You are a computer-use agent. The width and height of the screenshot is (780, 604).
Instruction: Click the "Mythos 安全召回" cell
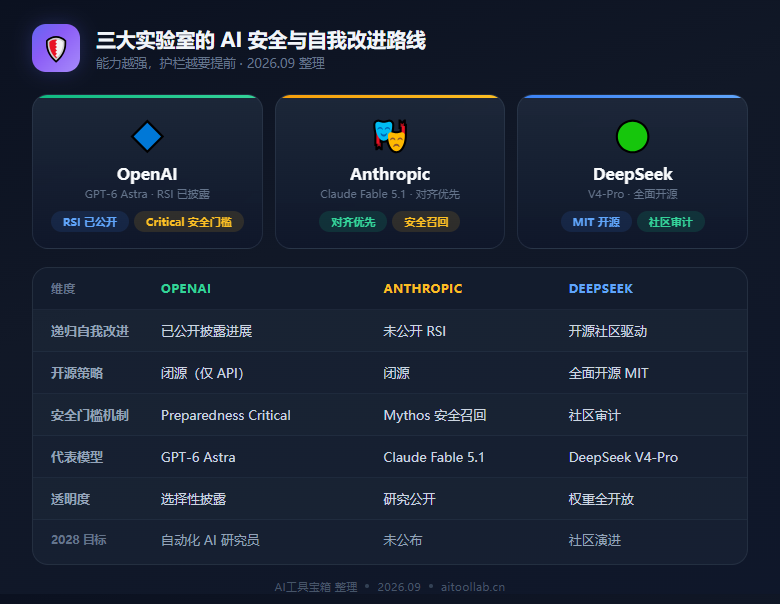[435, 415]
